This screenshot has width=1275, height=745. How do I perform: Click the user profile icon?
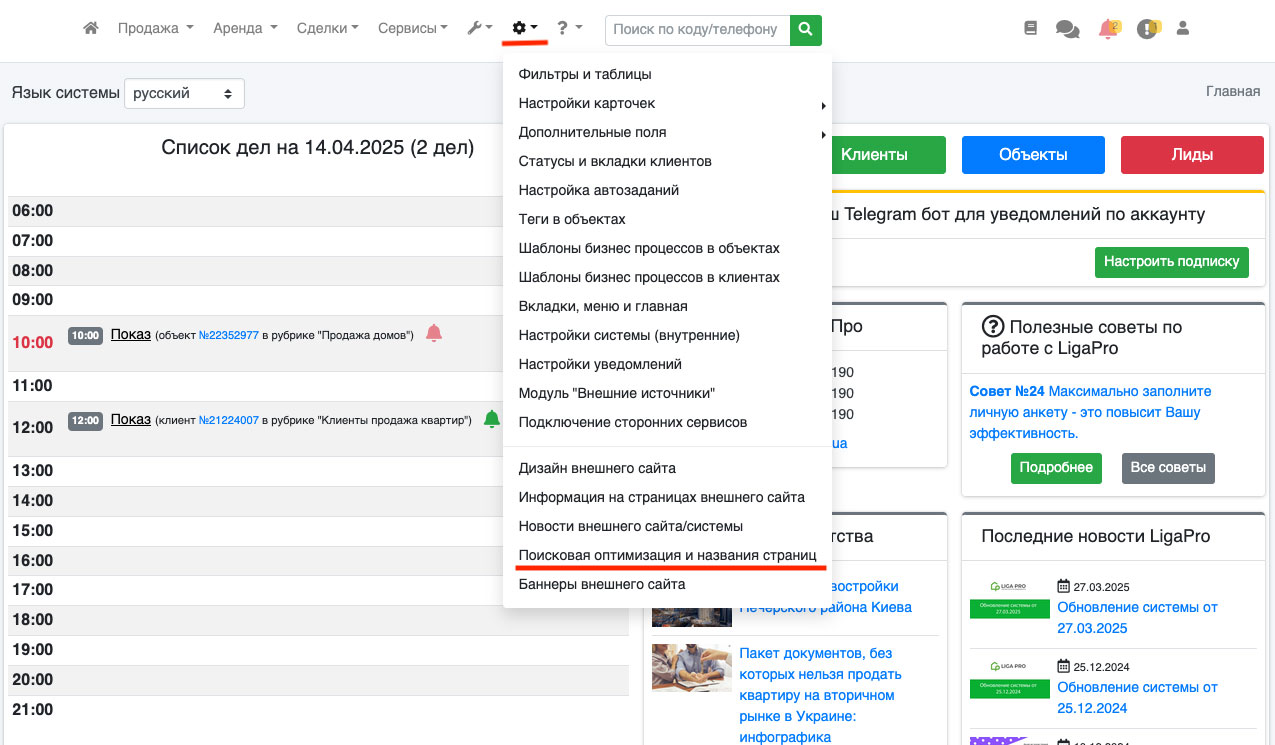click(x=1183, y=29)
